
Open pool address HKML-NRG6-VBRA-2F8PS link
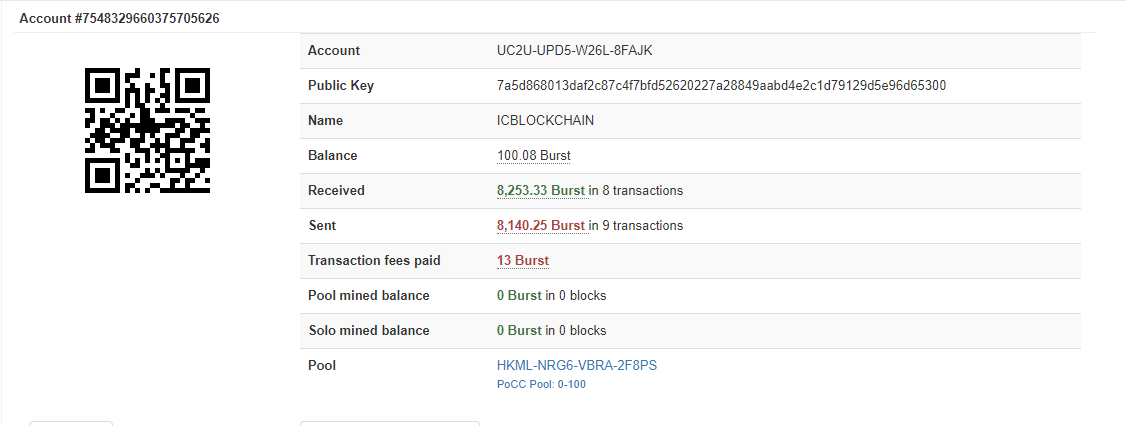click(577, 365)
